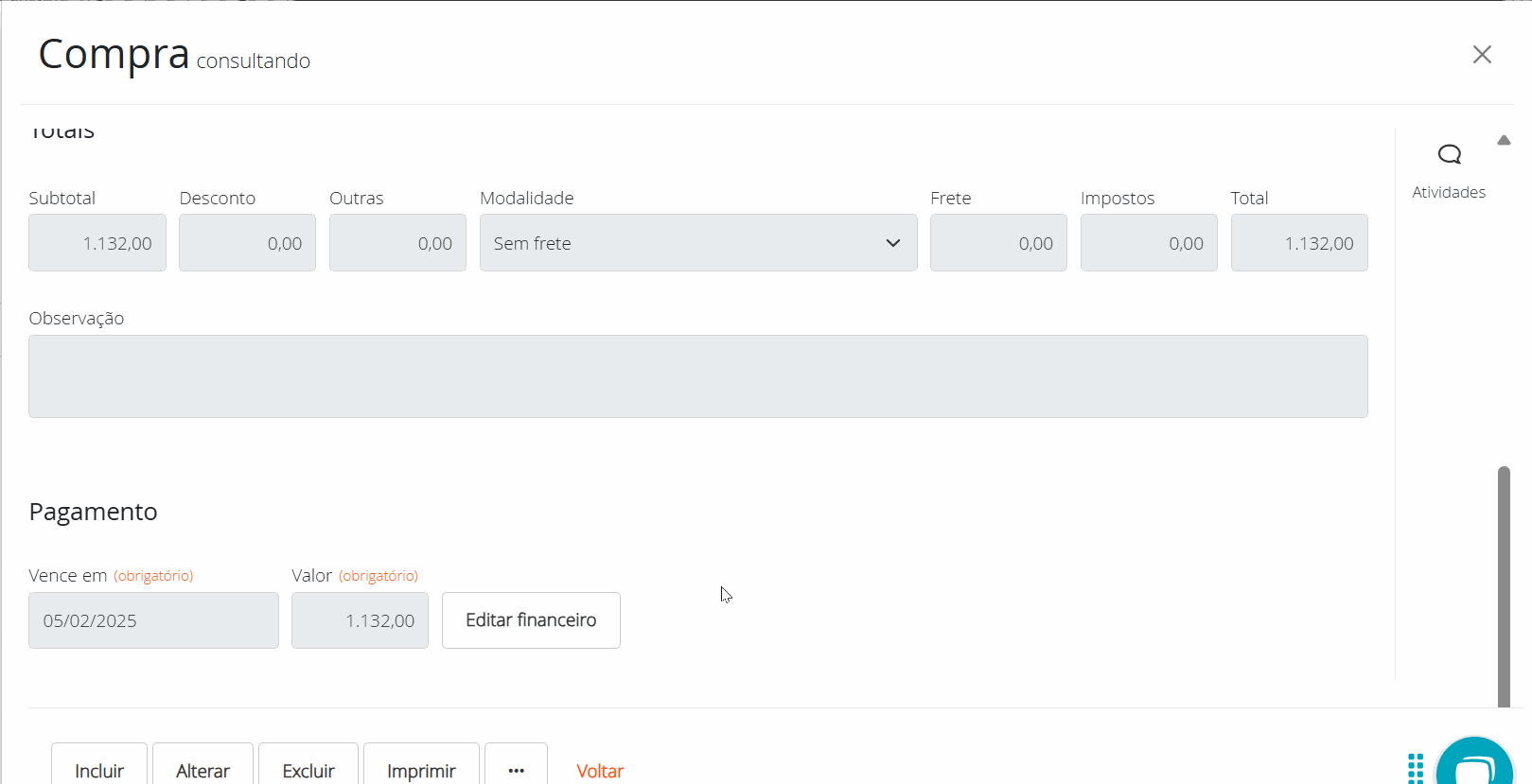Viewport: 1532px width, 784px height.
Task: Click the Vence em date field
Action: [x=153, y=620]
